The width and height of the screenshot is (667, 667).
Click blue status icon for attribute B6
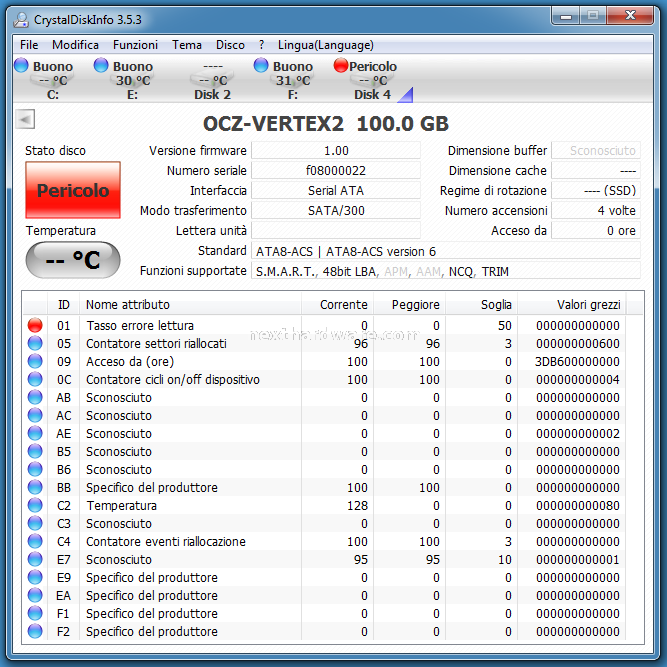coord(35,469)
